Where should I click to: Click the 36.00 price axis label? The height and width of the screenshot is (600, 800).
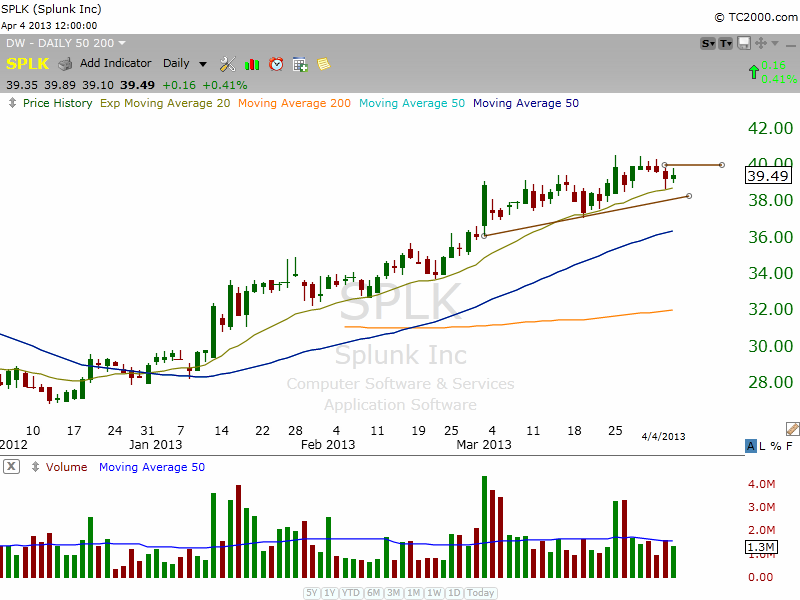[x=770, y=237]
